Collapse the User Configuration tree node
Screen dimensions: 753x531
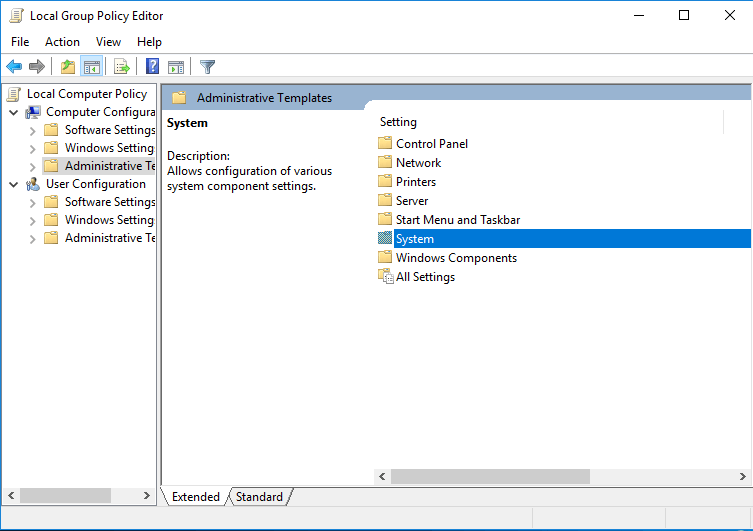pos(14,184)
